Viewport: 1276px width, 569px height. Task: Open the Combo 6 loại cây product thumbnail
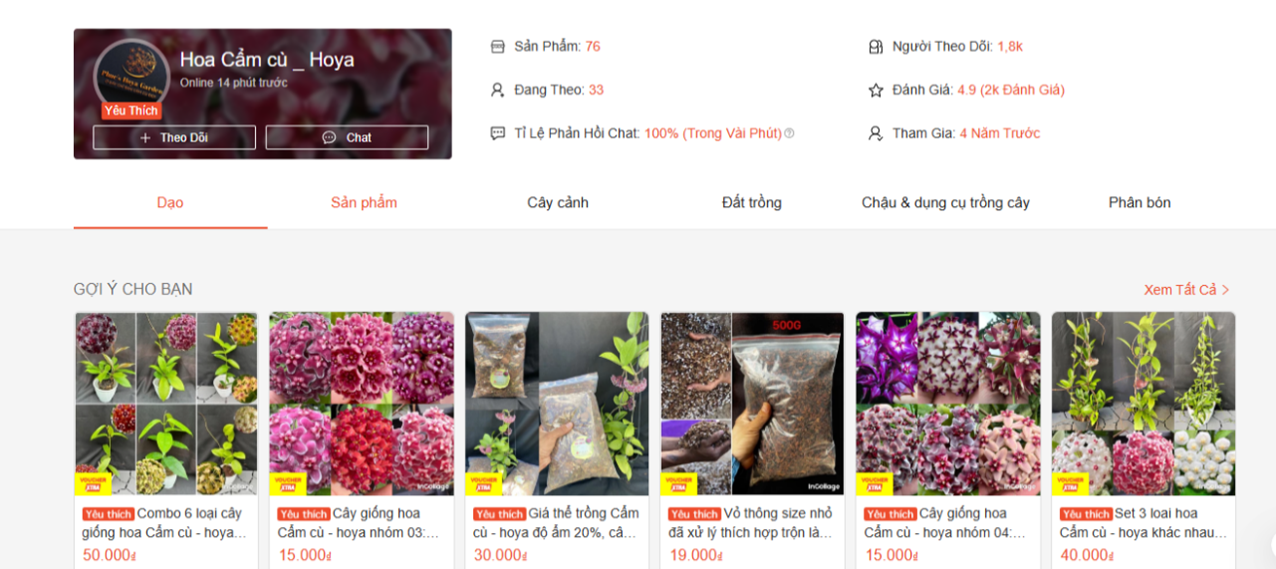166,404
